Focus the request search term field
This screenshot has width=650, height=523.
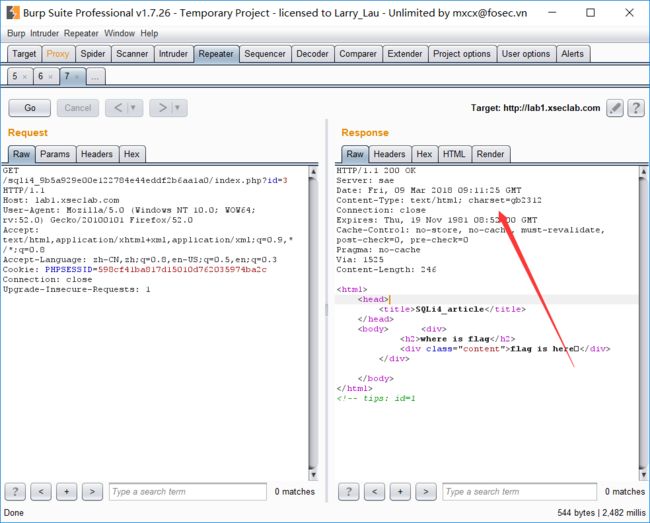tap(188, 492)
